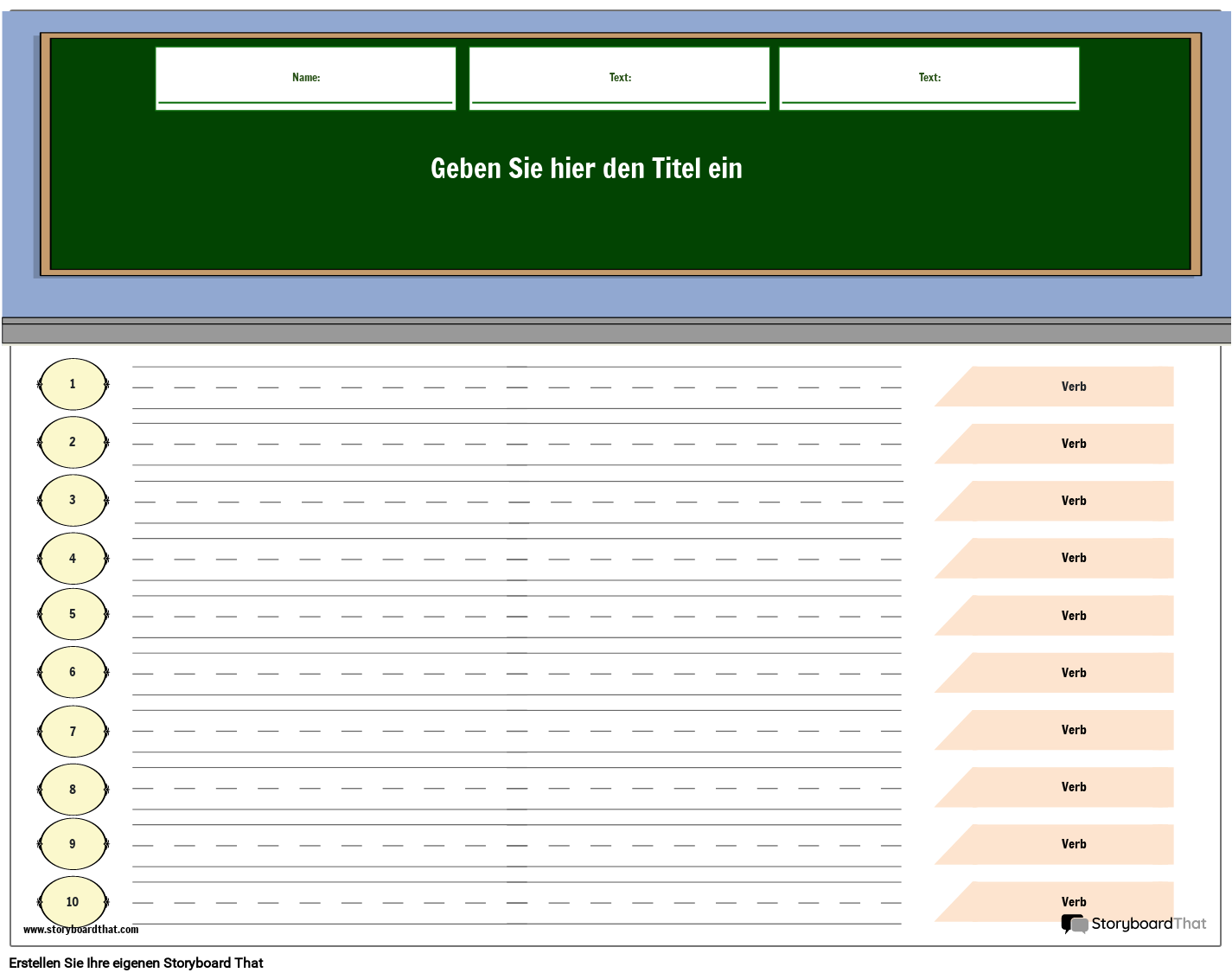Screen dimensions: 1232x979
Task: Click the www.storyboardthat.com link
Action: coord(80,930)
